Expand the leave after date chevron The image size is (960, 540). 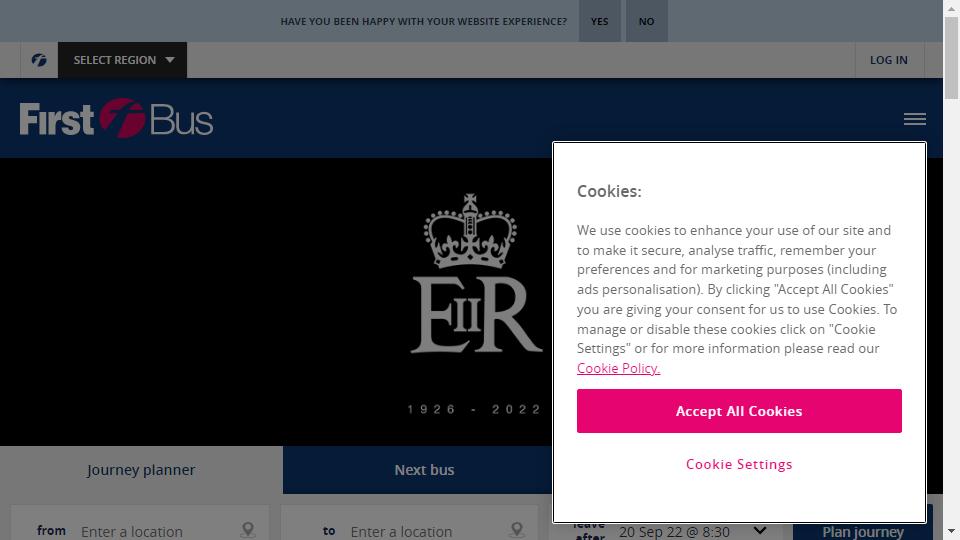click(760, 530)
